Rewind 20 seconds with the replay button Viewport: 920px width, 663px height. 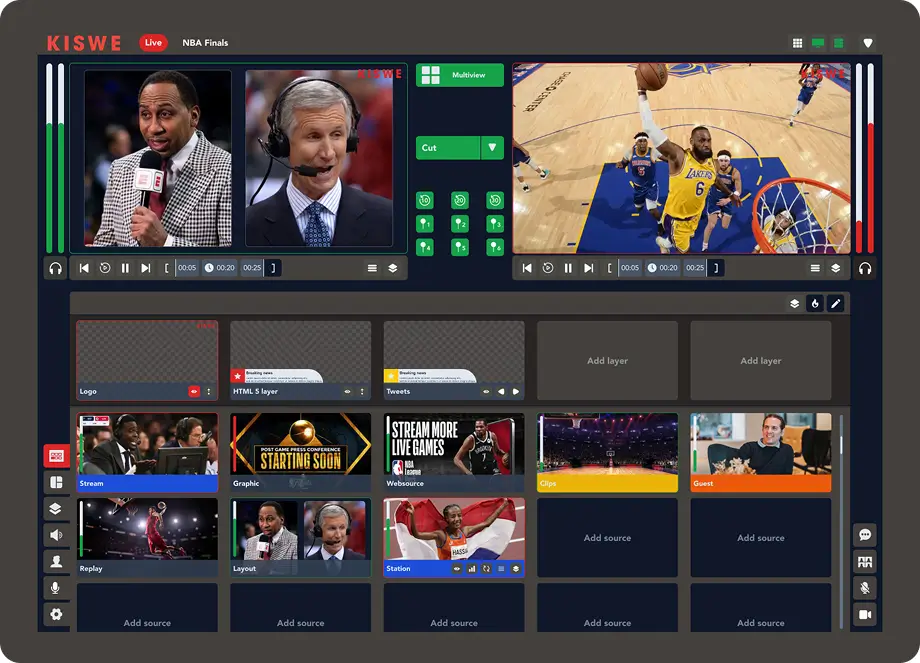point(460,201)
